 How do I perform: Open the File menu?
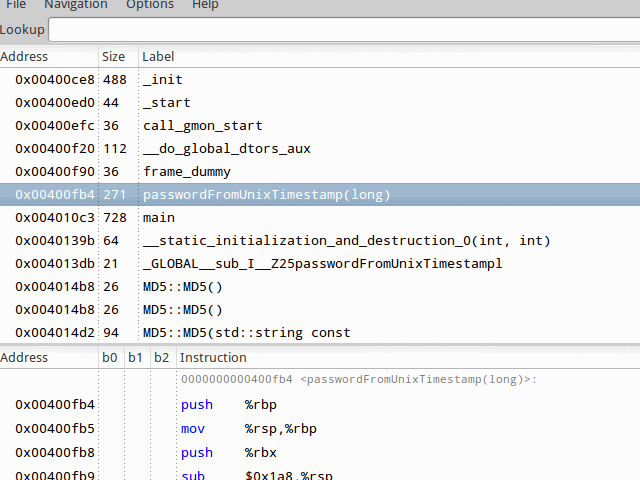pos(16,4)
